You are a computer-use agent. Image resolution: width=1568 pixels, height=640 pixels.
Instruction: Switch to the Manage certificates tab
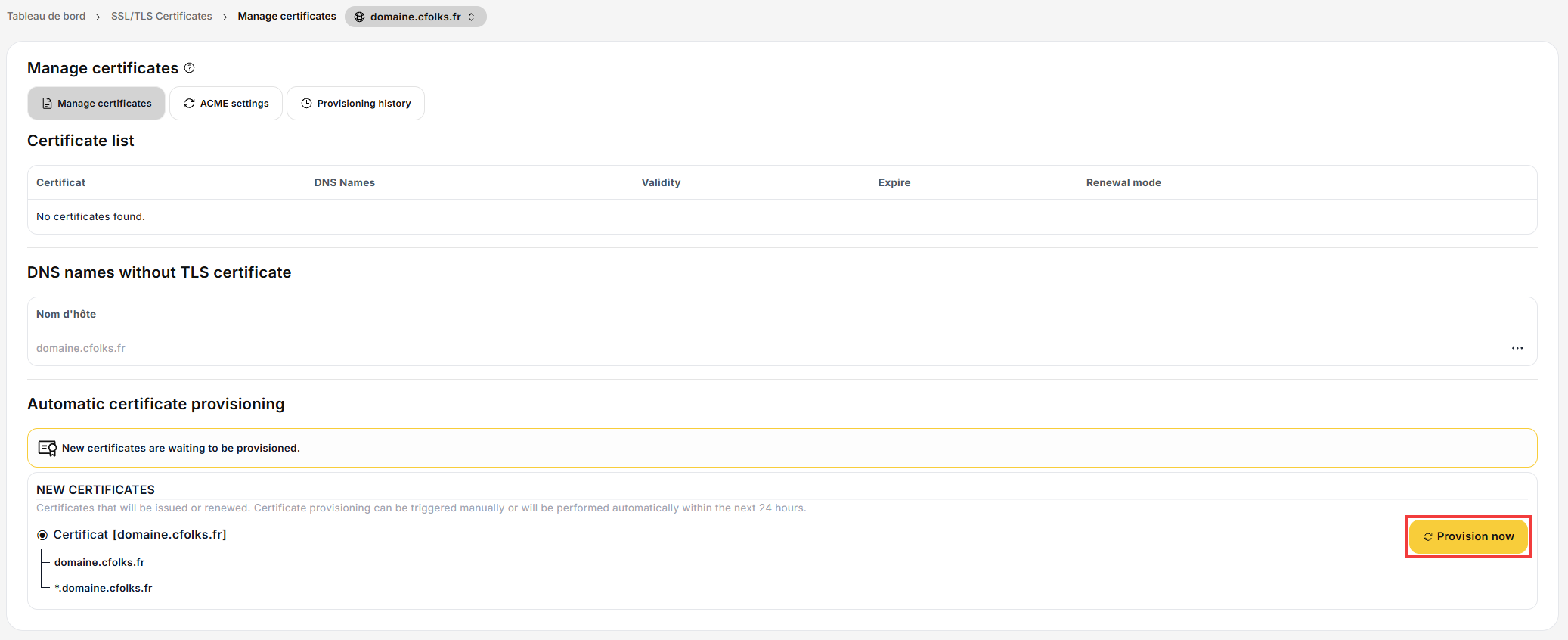[x=97, y=104]
